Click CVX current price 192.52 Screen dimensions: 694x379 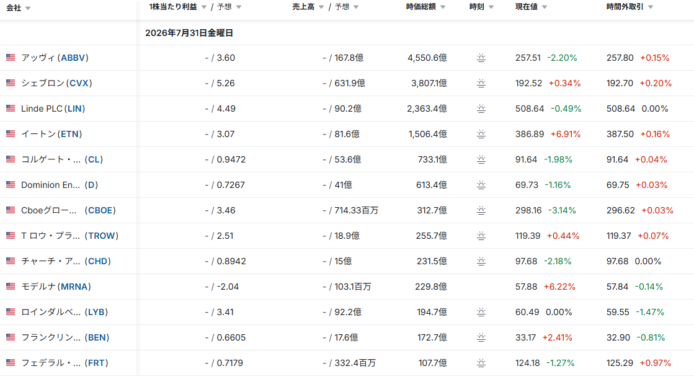(x=528, y=83)
